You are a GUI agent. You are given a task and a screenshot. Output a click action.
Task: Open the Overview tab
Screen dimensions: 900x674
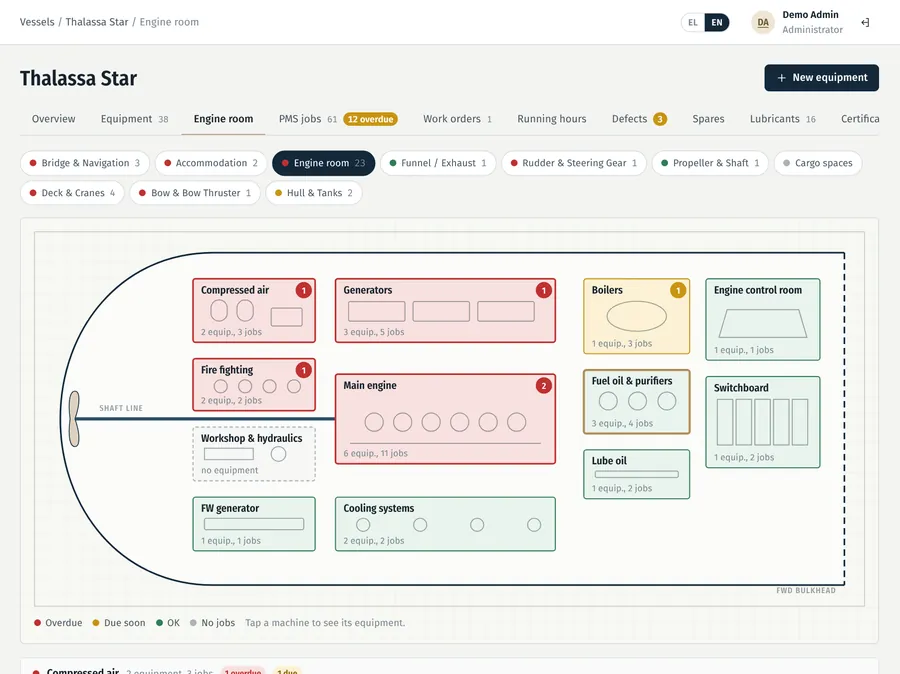[x=53, y=119]
